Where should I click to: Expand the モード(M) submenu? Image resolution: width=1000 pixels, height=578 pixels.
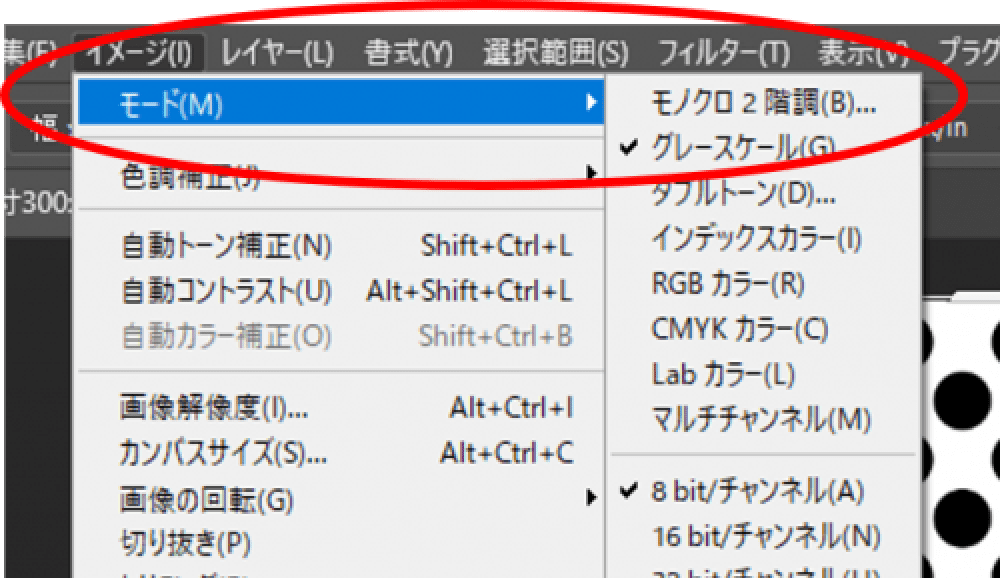pos(341,102)
